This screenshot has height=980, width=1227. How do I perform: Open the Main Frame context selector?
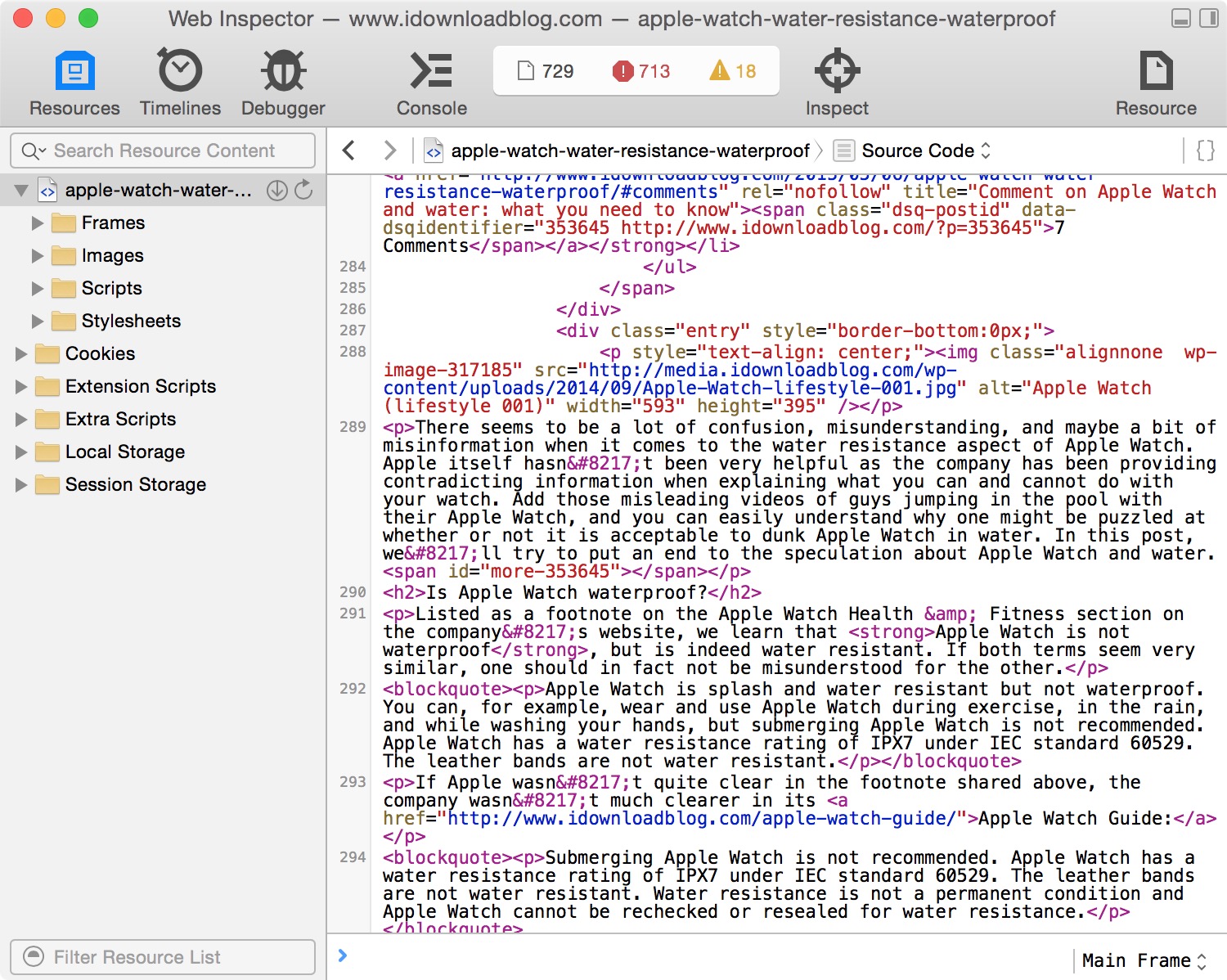pos(1144,960)
